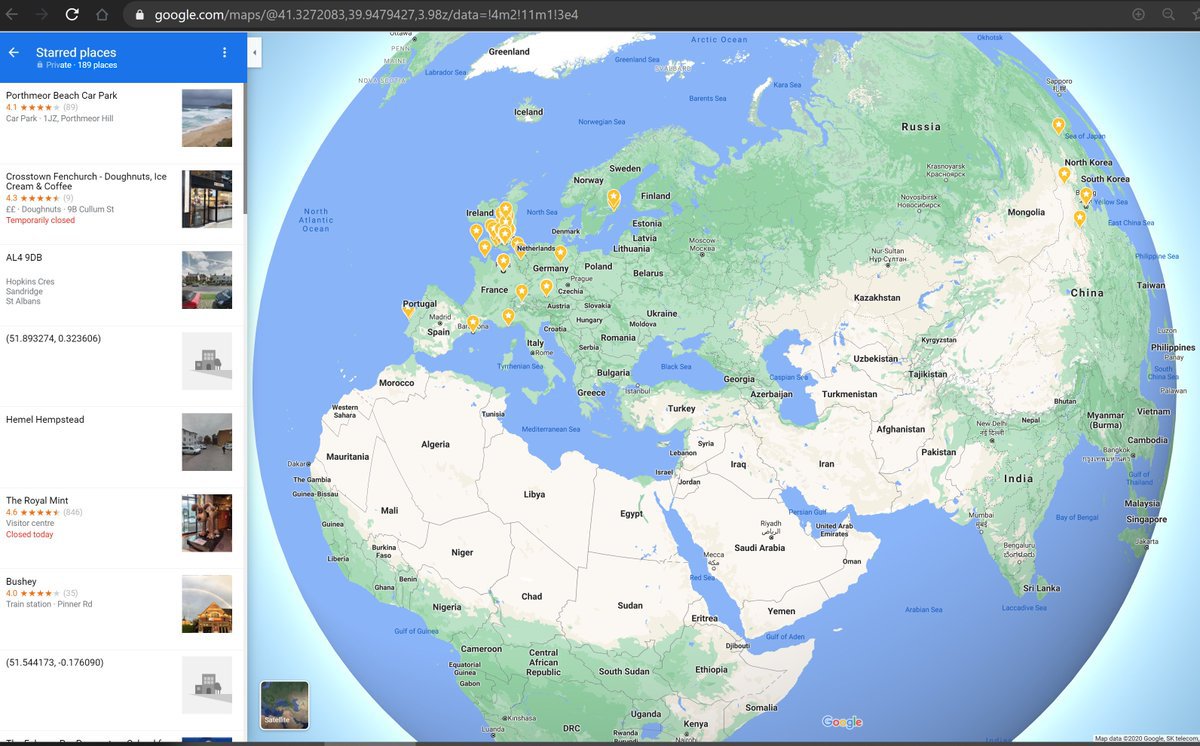Open The Royal Mint listing

coord(37,501)
